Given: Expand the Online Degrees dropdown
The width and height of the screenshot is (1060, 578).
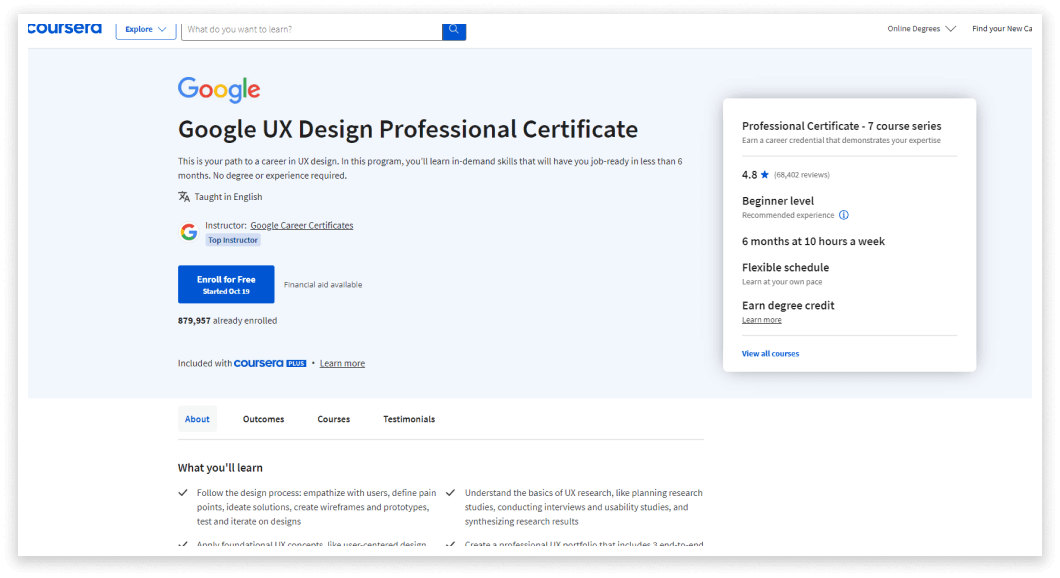Looking at the screenshot, I should click(921, 28).
